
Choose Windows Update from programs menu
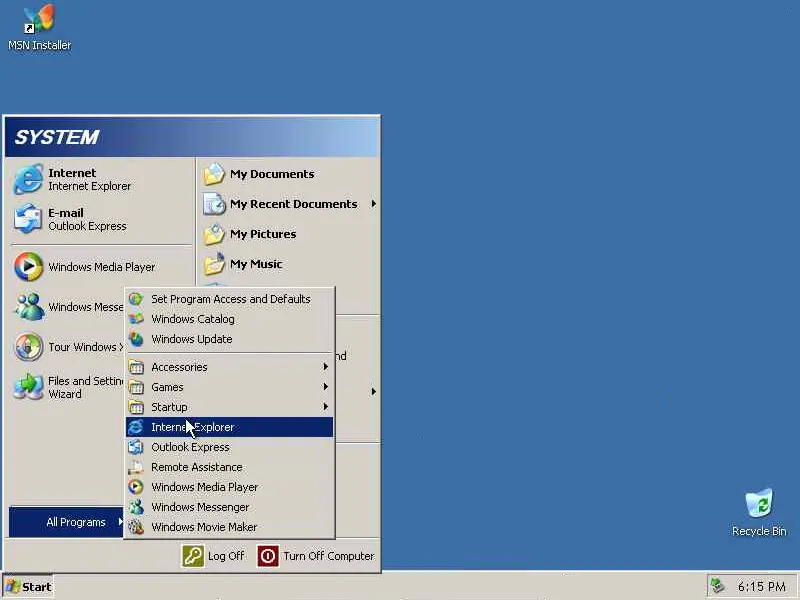coord(230,339)
